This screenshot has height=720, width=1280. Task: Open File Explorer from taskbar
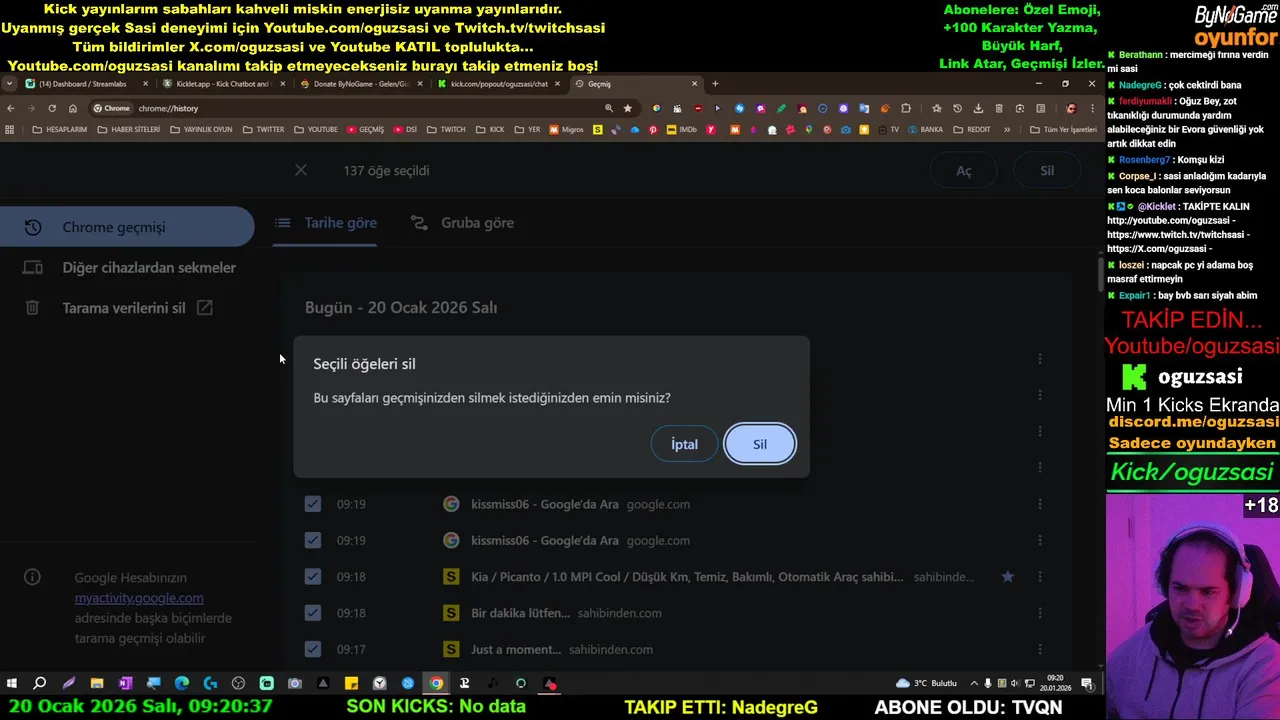point(97,684)
